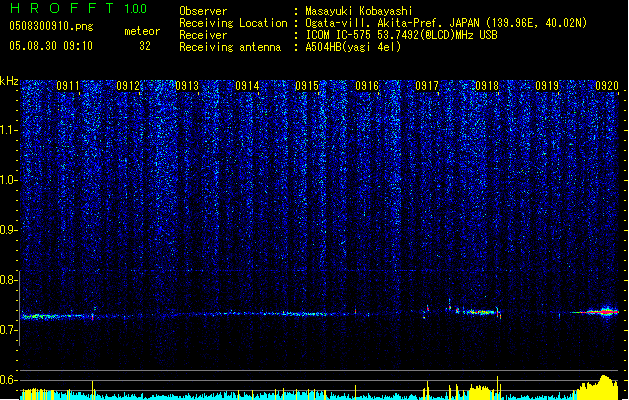Click the HROFFT 1.0.0 title text
Screen dimensions: 629x400
(x=79, y=8)
